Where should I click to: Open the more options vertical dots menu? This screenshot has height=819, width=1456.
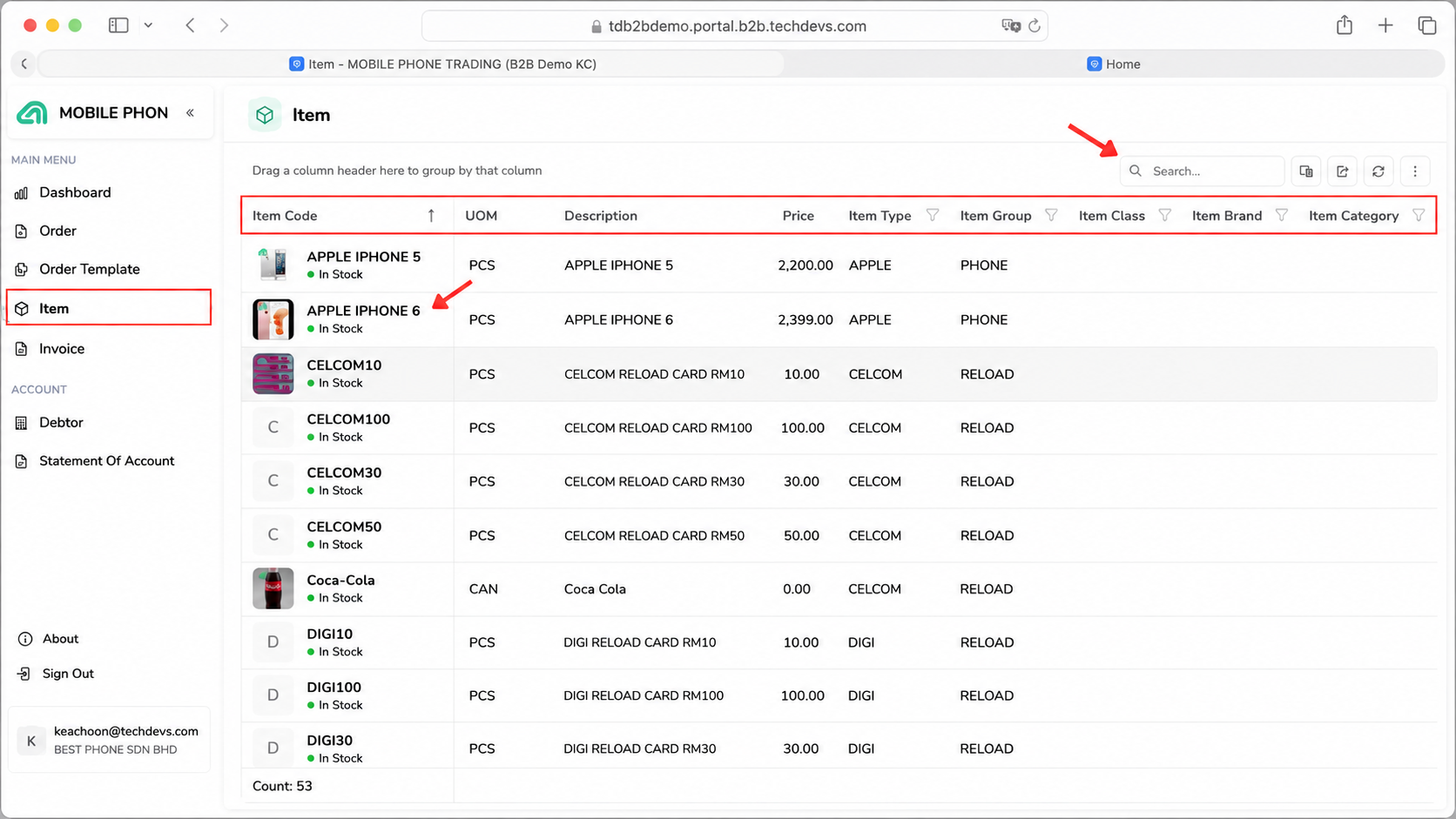pyautogui.click(x=1415, y=171)
